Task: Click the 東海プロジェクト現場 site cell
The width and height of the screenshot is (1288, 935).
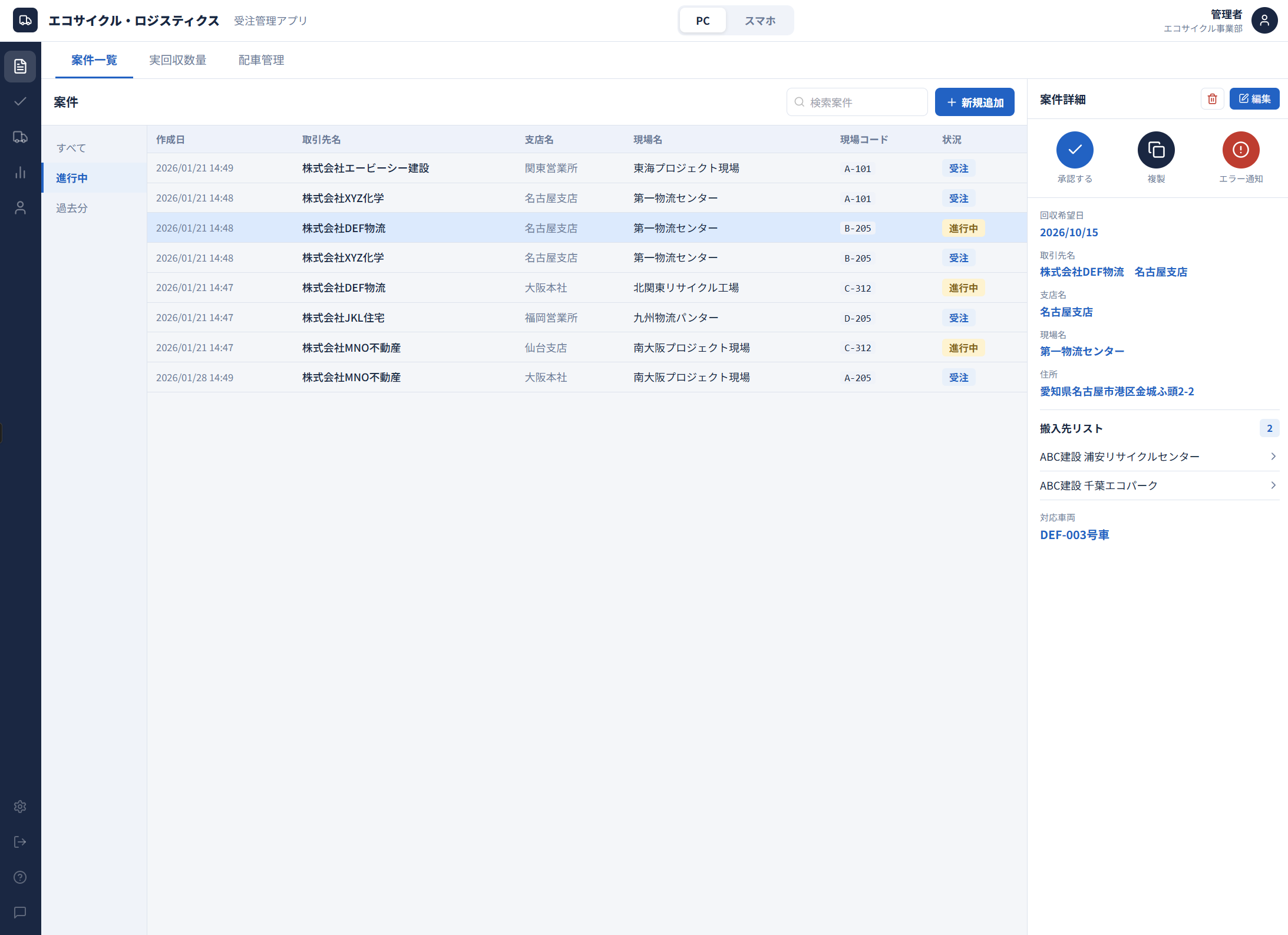Action: [x=686, y=168]
